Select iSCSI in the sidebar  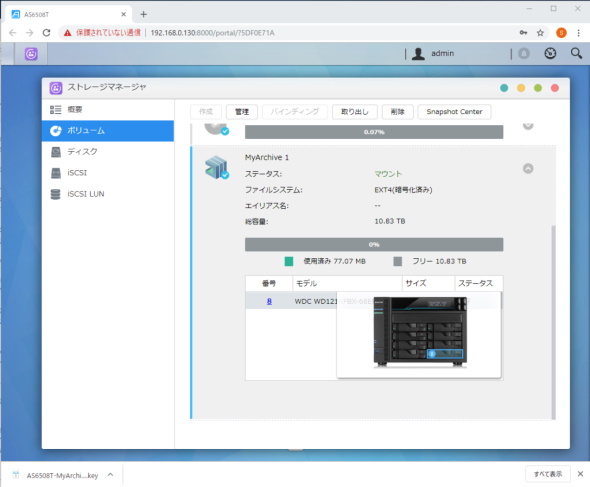(108, 173)
